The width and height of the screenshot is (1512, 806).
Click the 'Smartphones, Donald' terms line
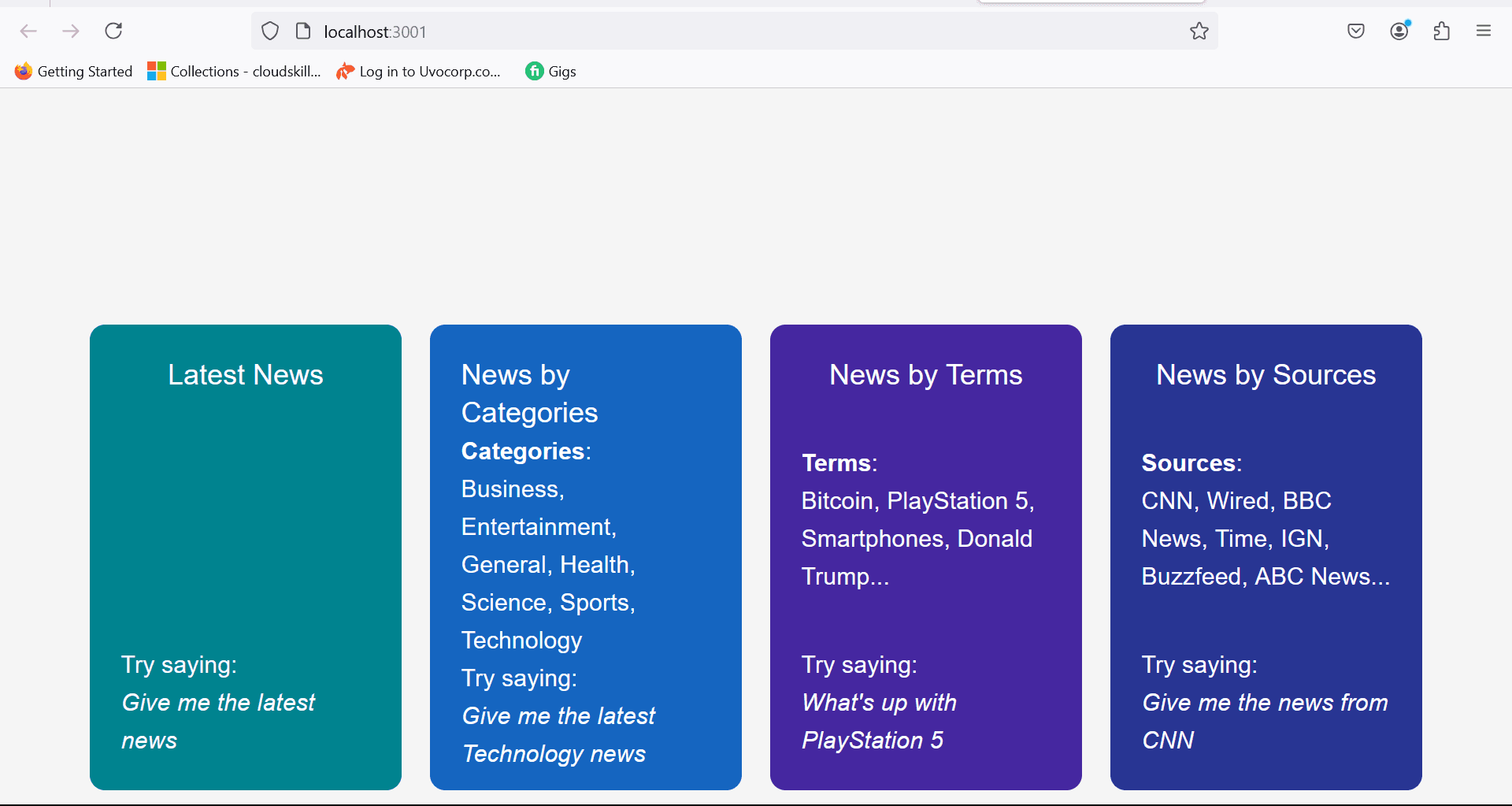coord(917,539)
